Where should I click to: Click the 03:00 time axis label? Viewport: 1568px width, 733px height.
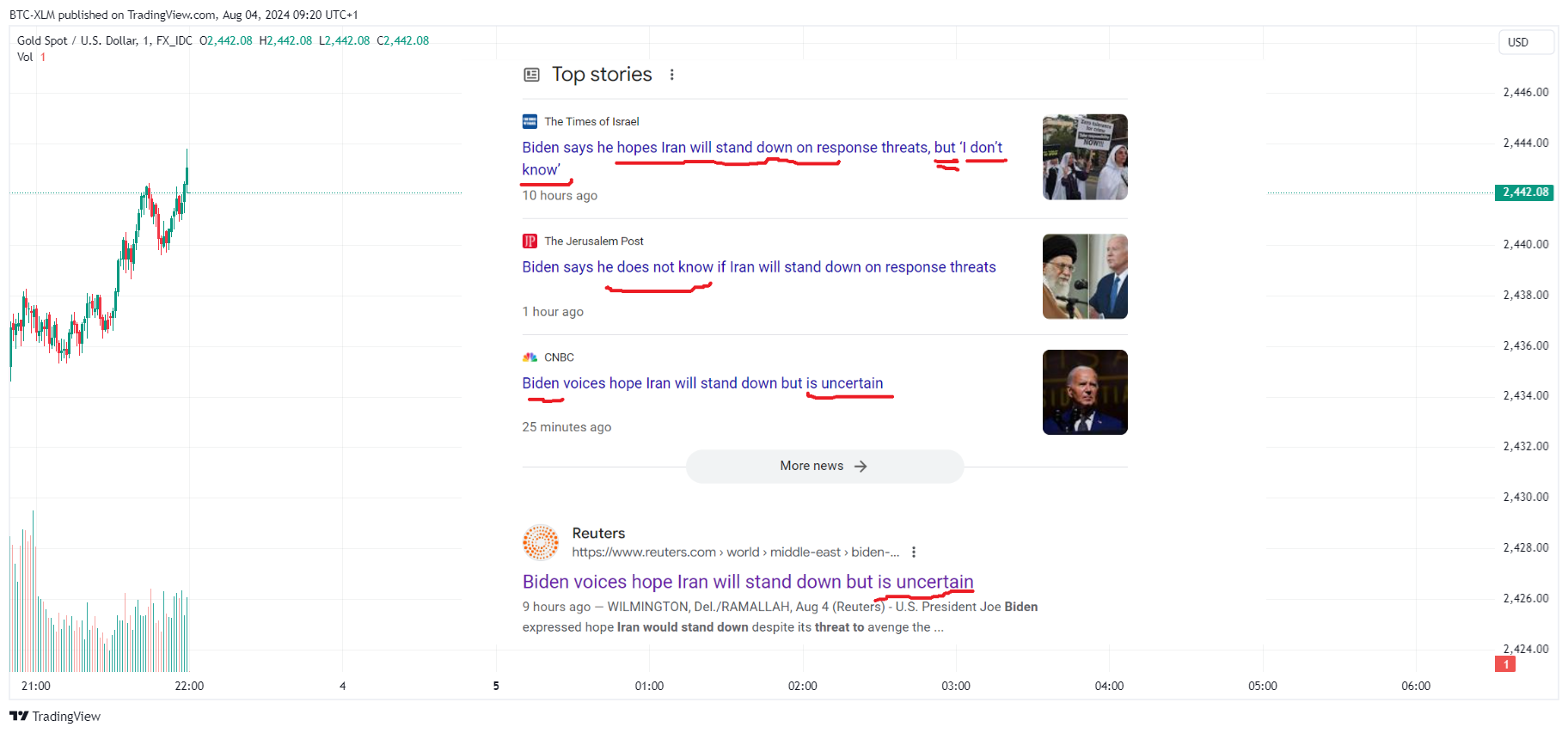point(956,686)
